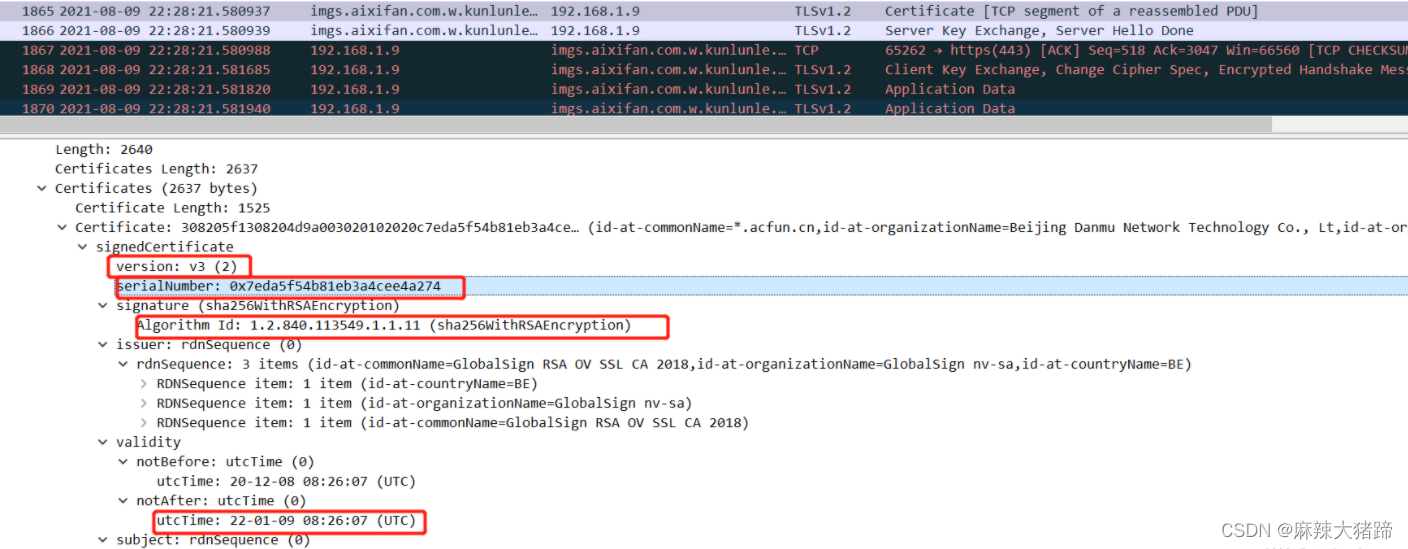Collapse the validity node
This screenshot has width=1408, height=549.
103,442
